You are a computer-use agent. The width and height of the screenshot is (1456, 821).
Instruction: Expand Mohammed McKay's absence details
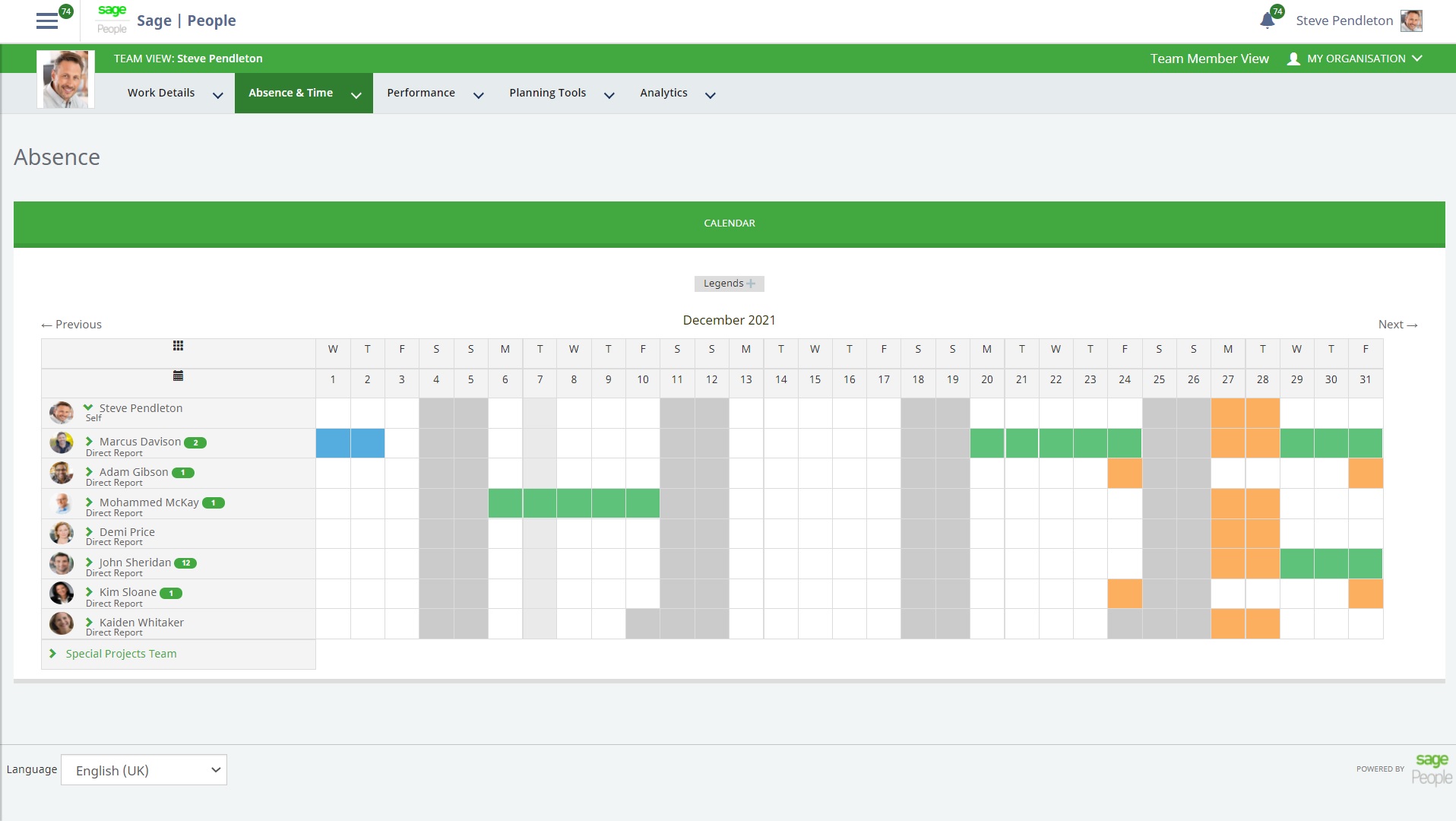point(89,502)
